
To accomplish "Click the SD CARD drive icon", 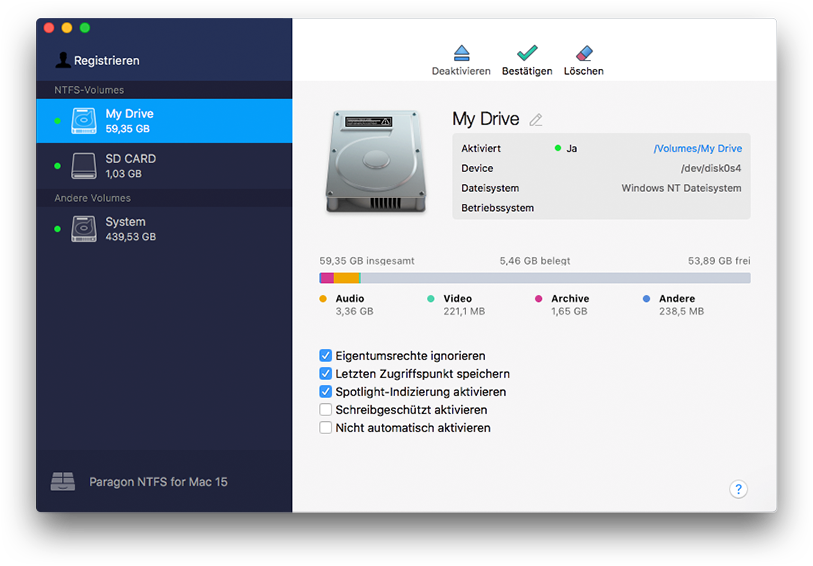I will (x=83, y=166).
